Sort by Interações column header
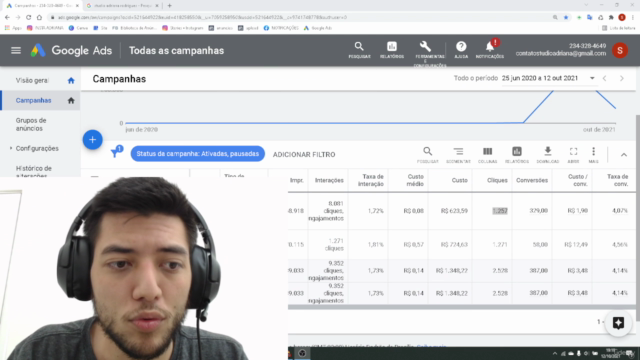Viewport: 640px width, 360px height. pos(329,180)
